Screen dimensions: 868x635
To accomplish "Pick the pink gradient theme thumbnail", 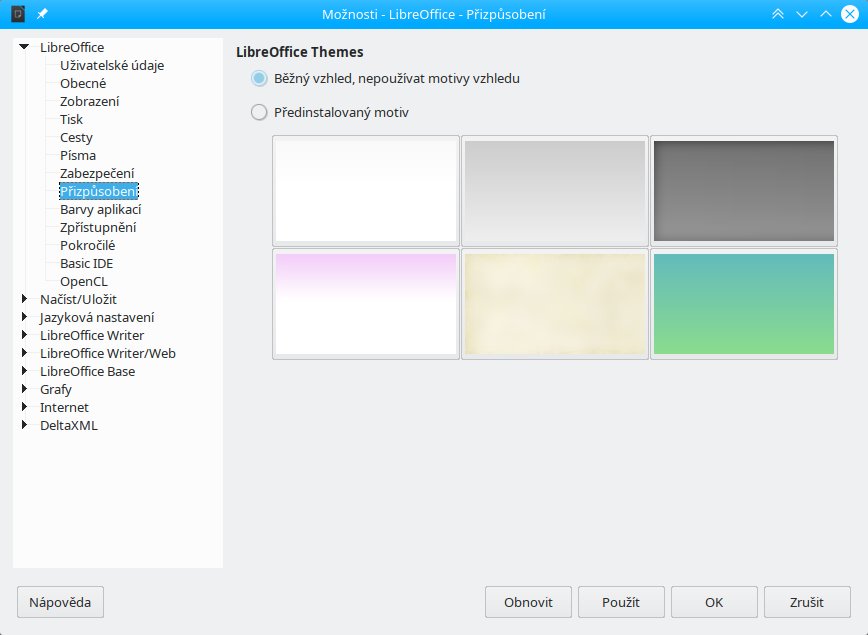I will click(366, 304).
